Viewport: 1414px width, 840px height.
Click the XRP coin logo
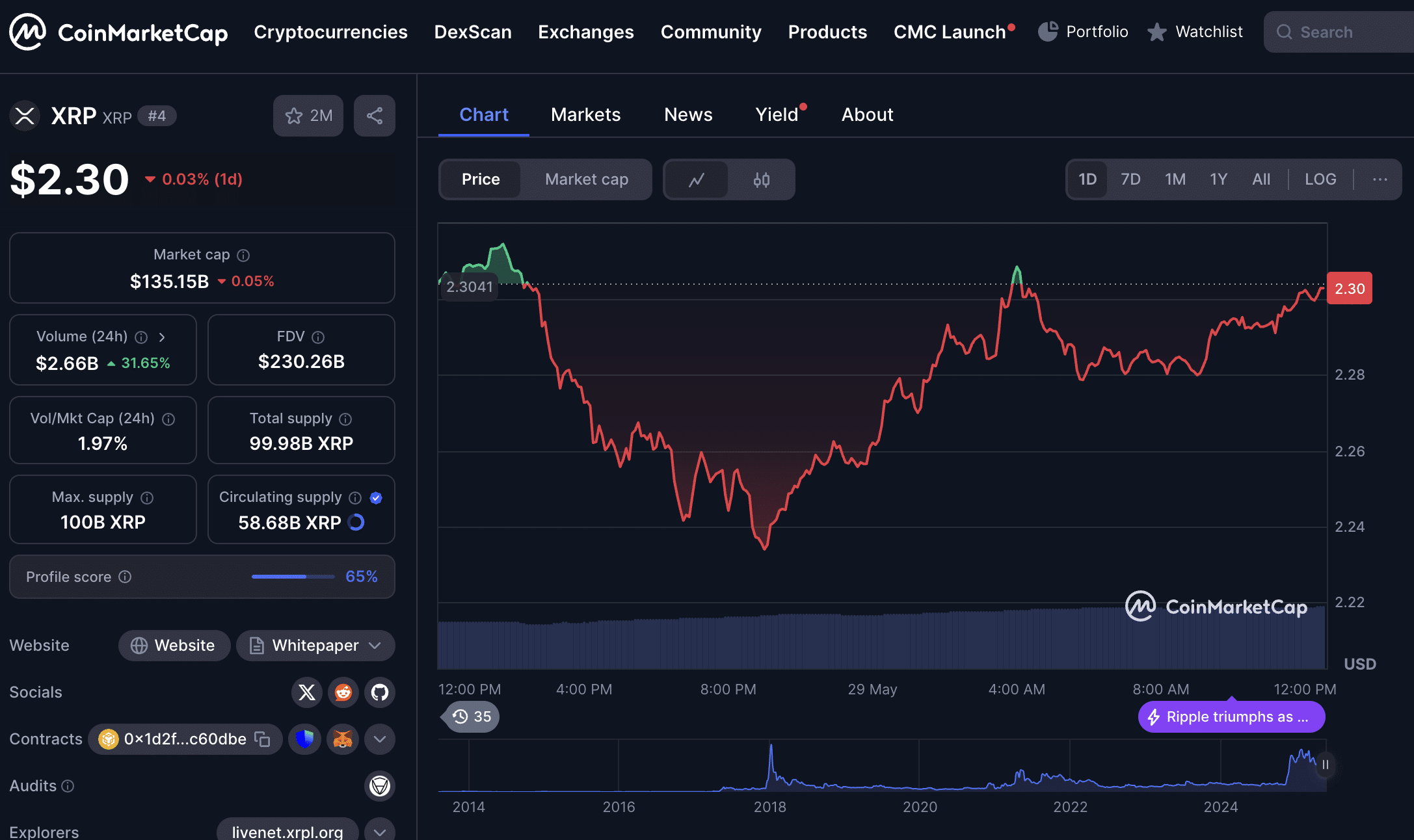[25, 116]
